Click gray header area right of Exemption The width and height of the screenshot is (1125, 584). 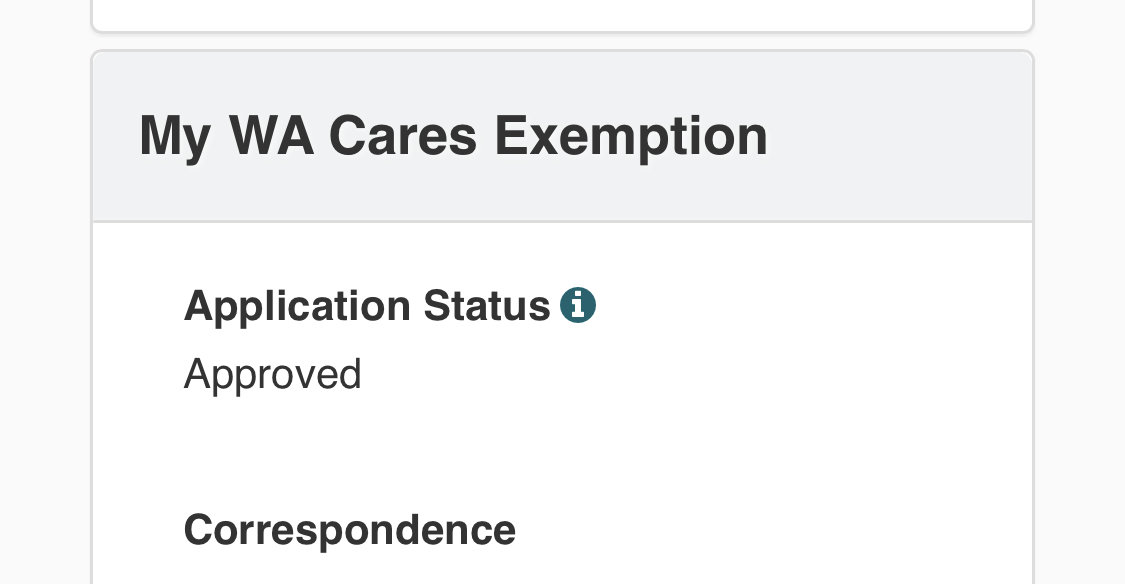coord(897,136)
